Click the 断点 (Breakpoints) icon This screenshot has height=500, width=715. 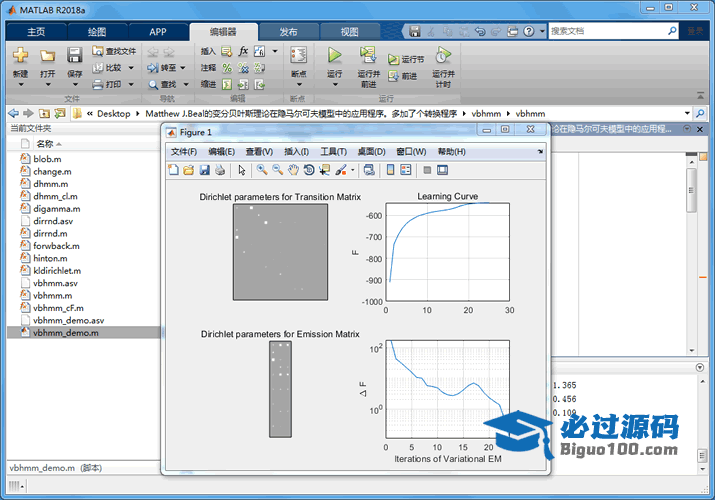pos(299,55)
